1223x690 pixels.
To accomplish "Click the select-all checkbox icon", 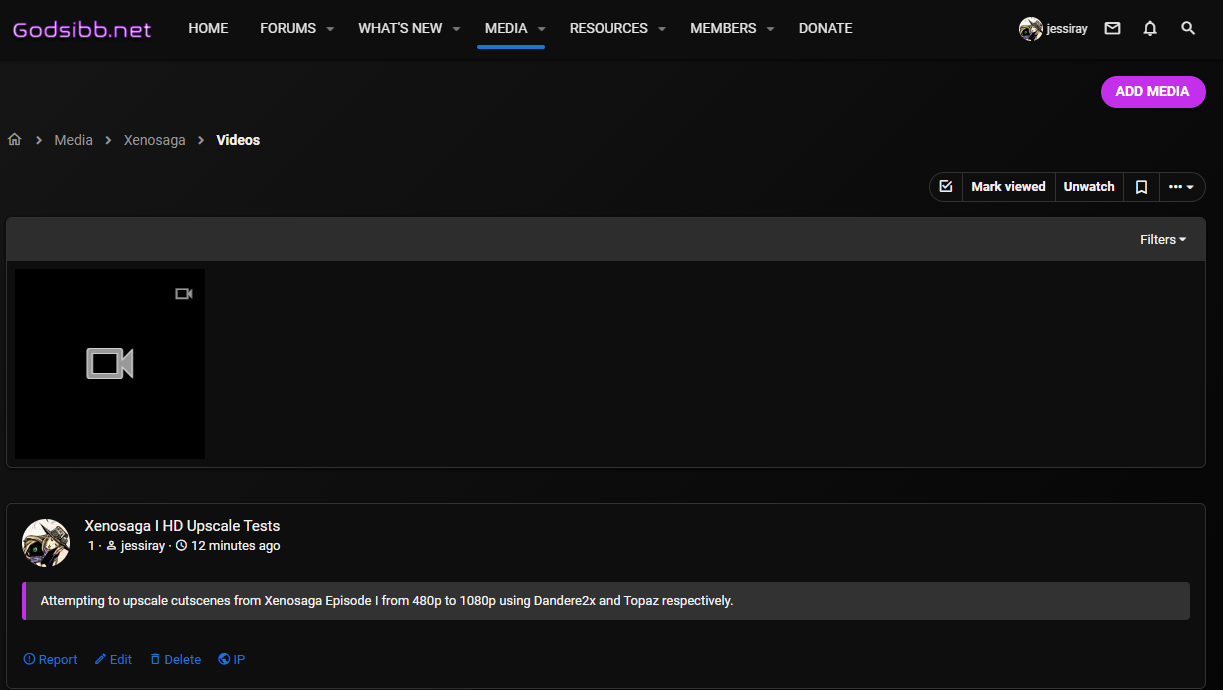I will tap(946, 187).
